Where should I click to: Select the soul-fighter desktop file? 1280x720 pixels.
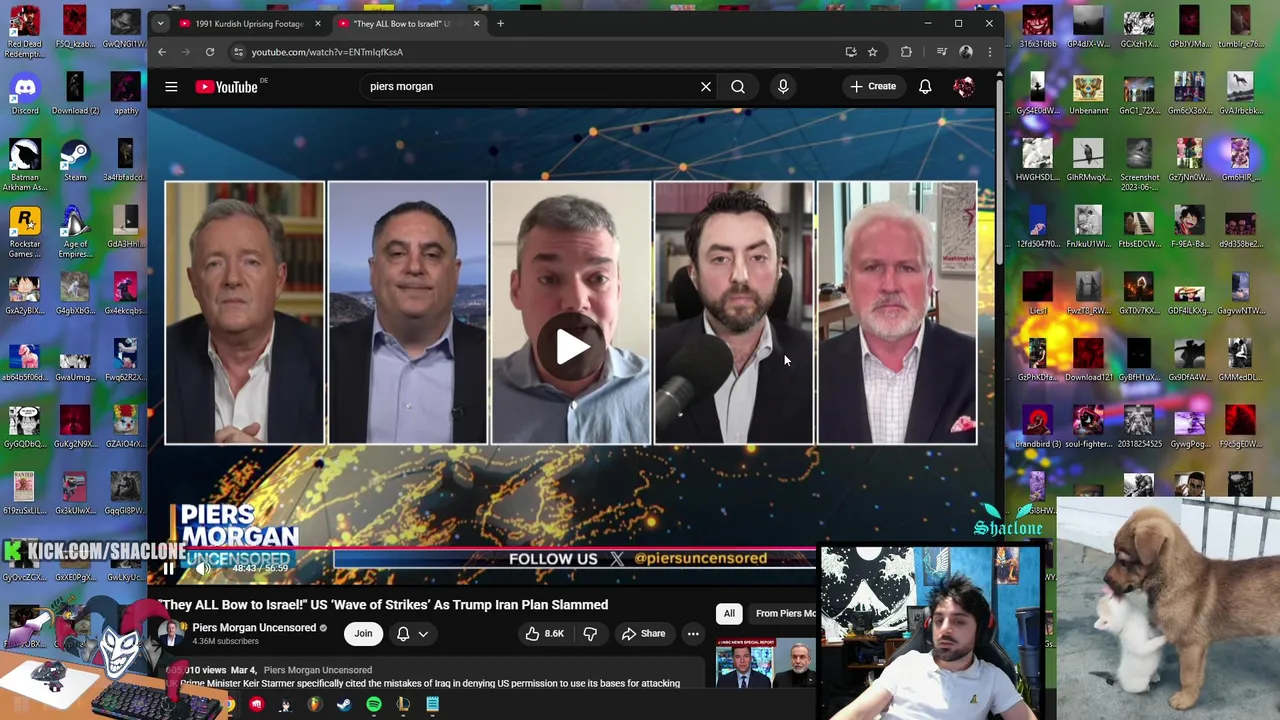pos(1088,428)
